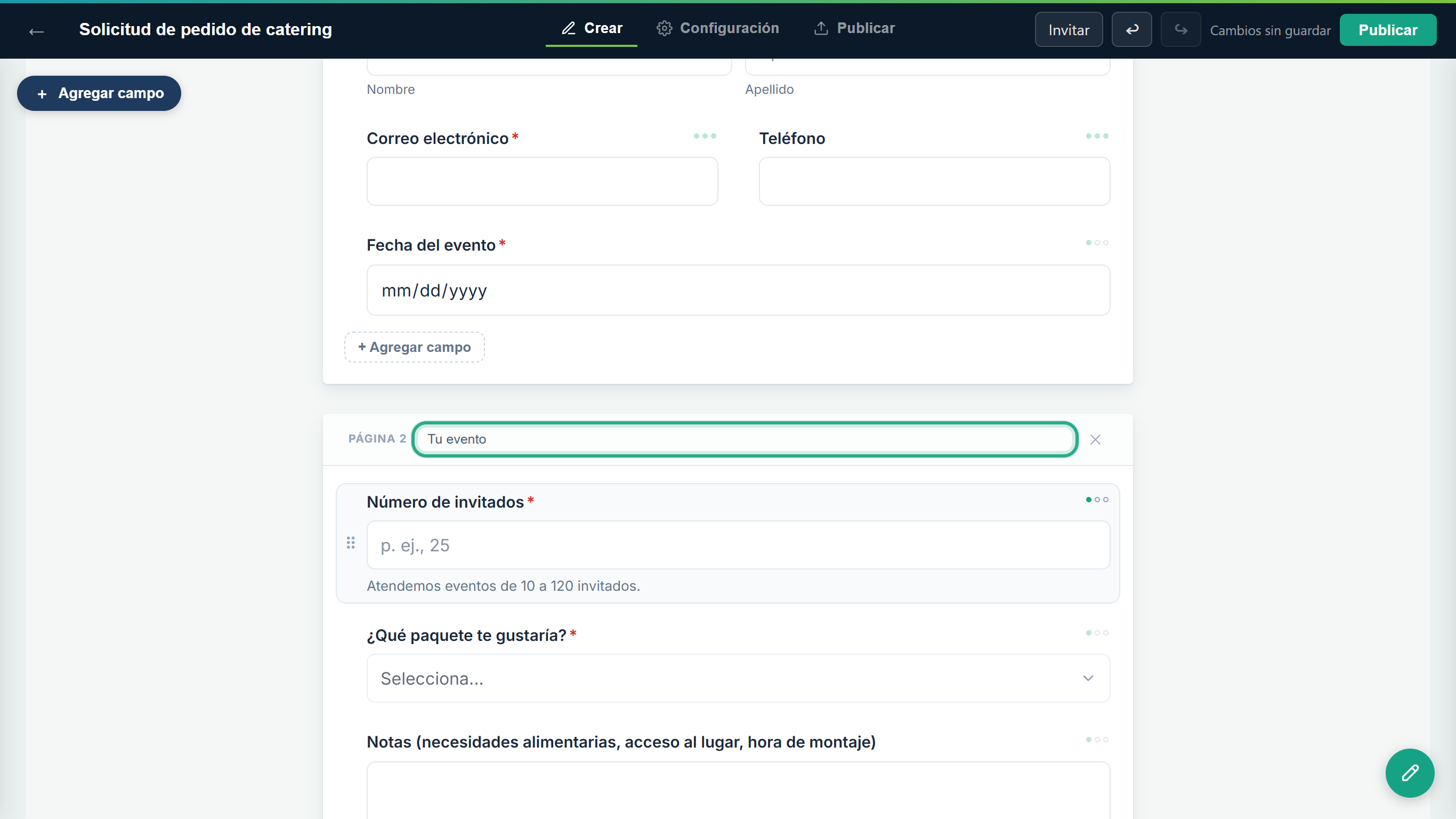Select the ¿Qué paquete te gustaría? label
The height and width of the screenshot is (819, 1456).
tap(466, 635)
